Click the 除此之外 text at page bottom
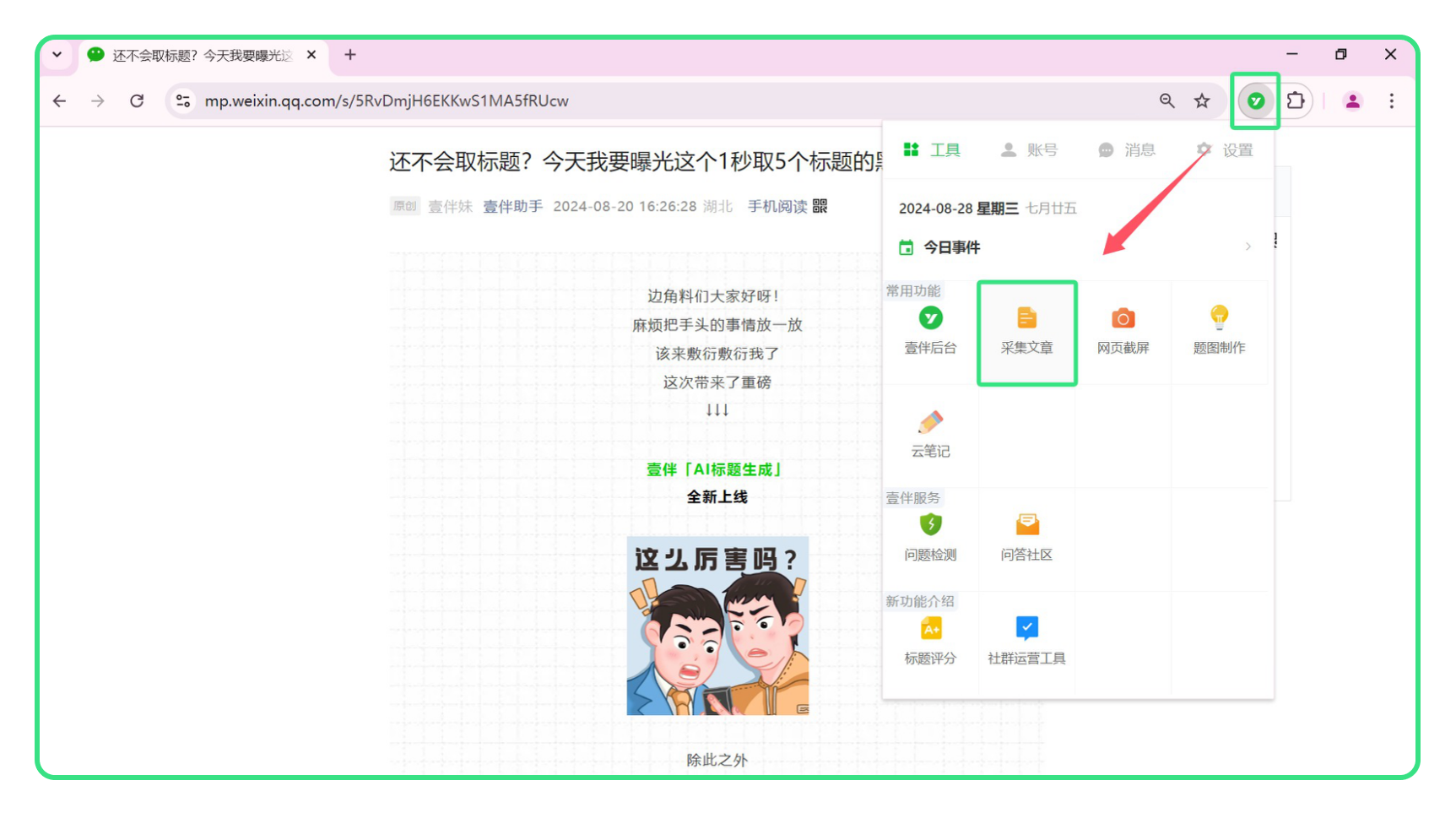1456x813 pixels. [717, 760]
